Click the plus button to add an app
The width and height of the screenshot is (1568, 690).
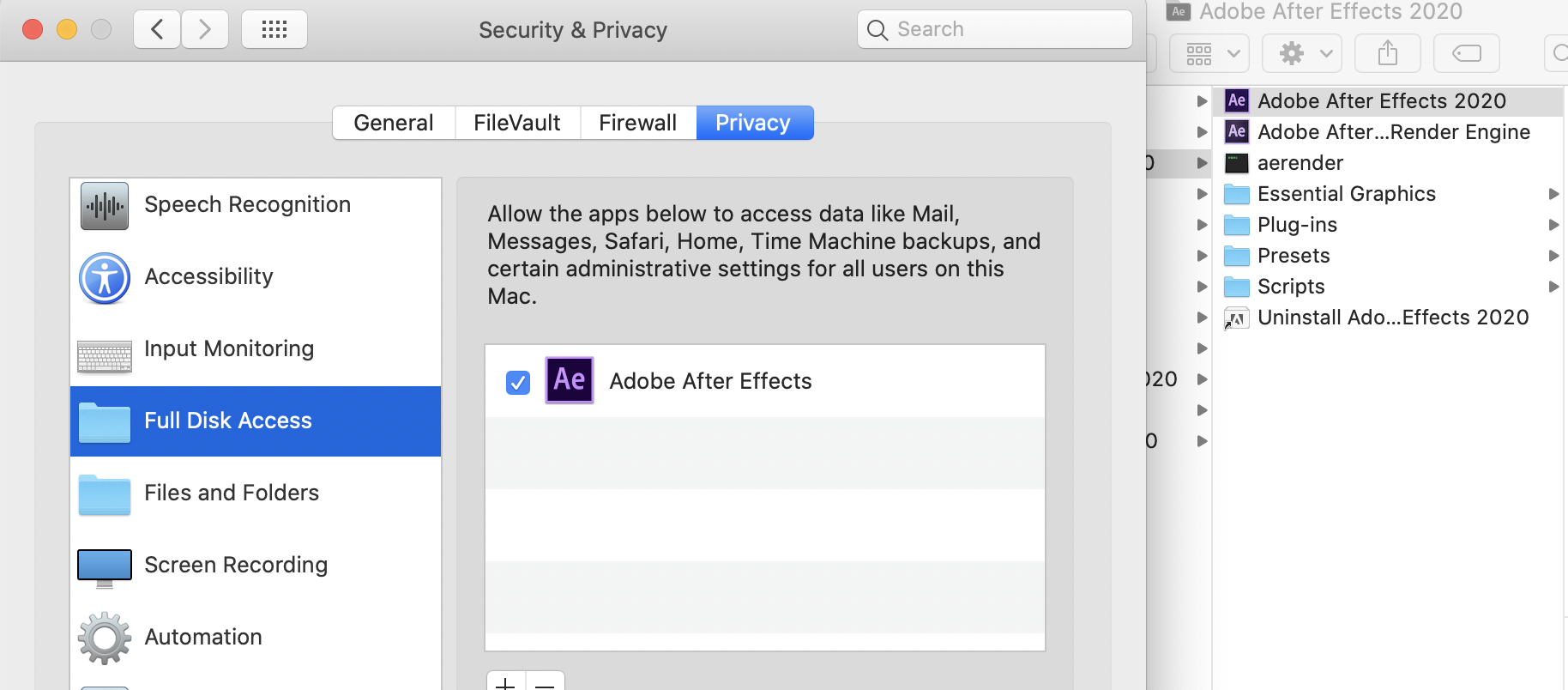[505, 683]
